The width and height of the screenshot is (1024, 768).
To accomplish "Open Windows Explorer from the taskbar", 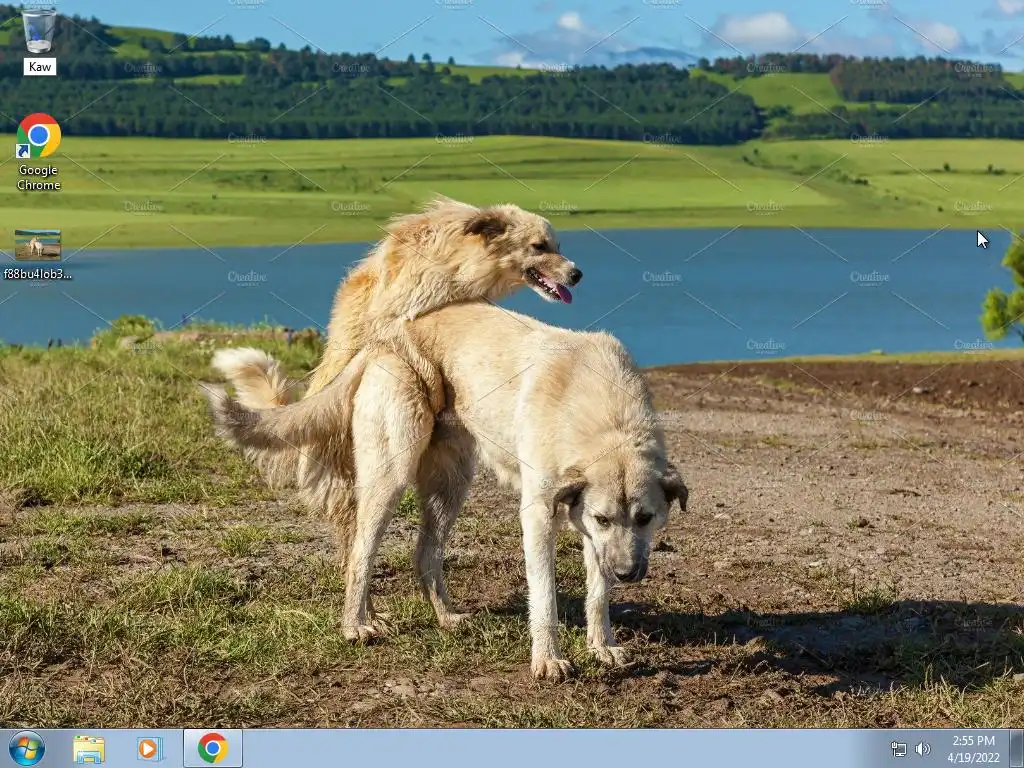I will pos(89,749).
